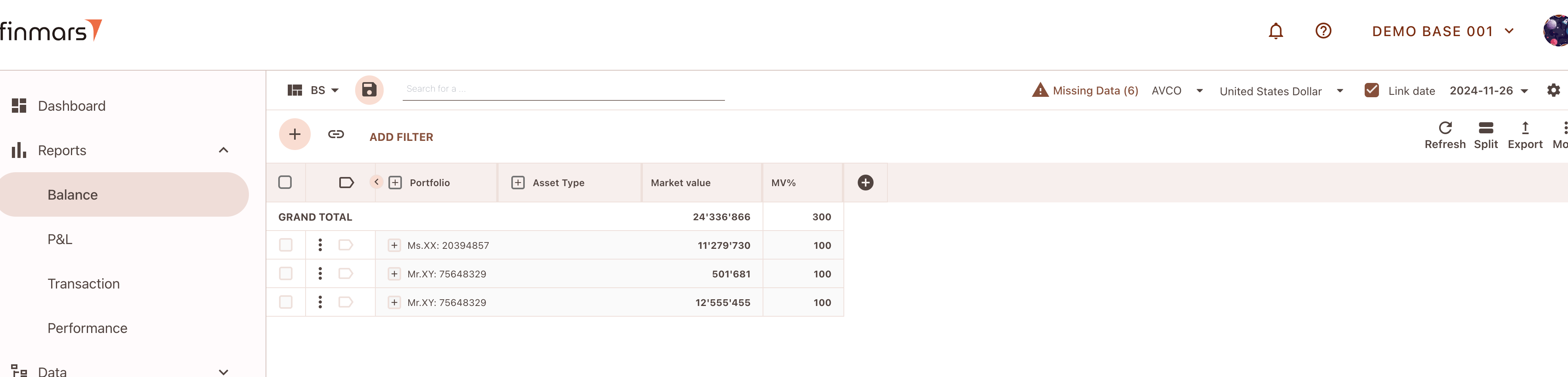Go to the Dashboard page
Viewport: 1568px width, 377px height.
point(71,106)
